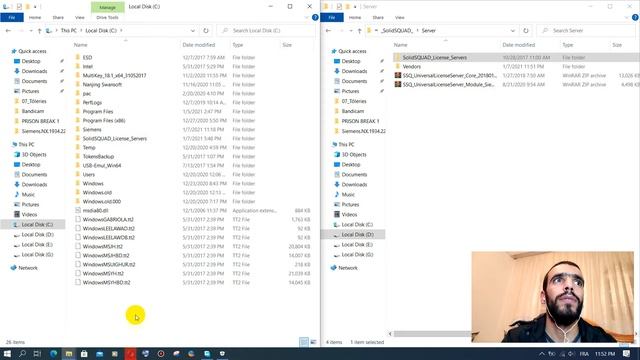
Task: Open Local Disk (C:) in Server window navigation pane
Action: 357,224
